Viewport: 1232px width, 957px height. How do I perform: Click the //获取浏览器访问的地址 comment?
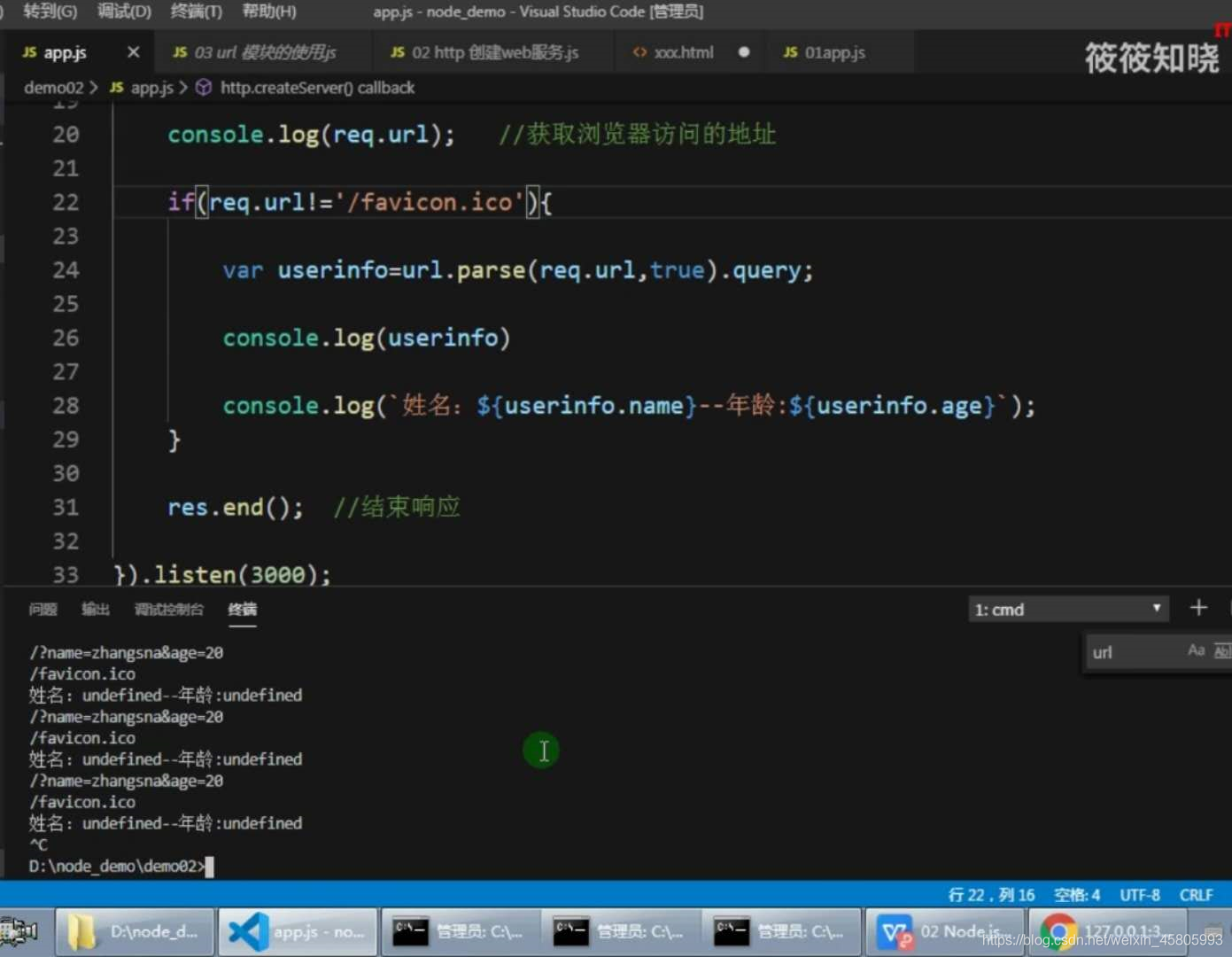coord(637,135)
